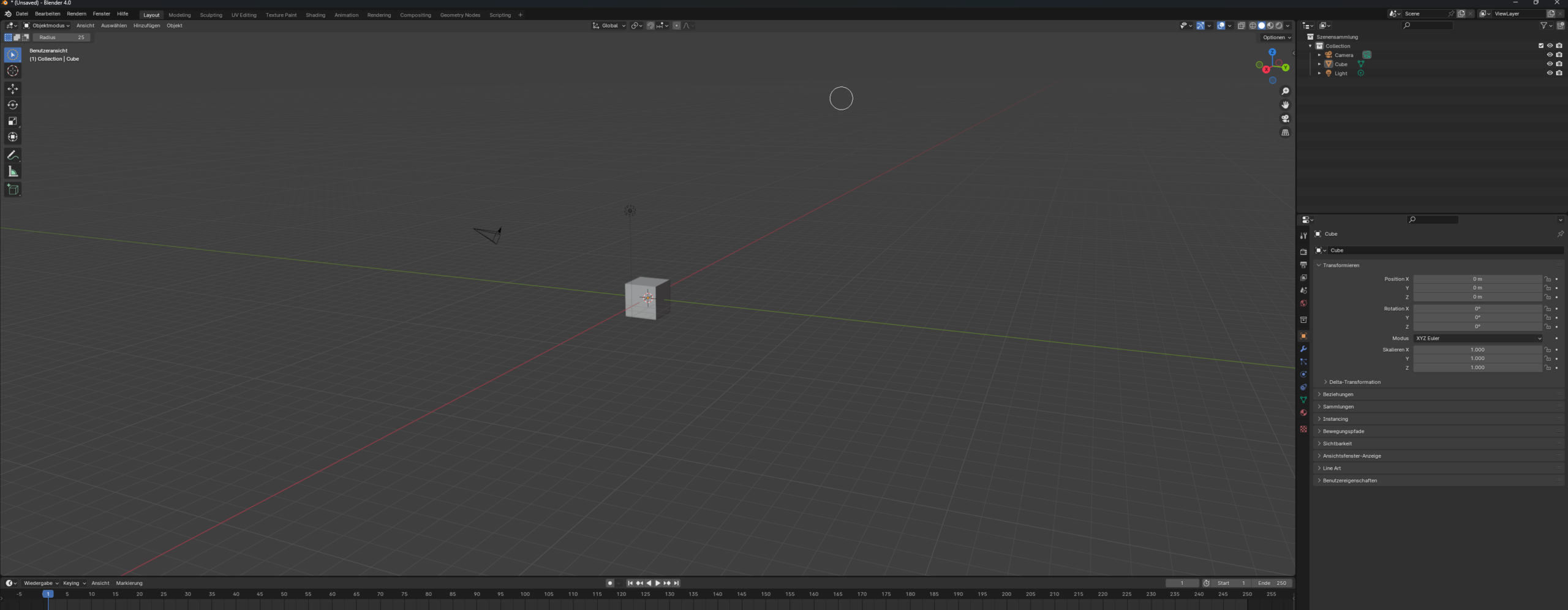
Task: Click the Position X input field
Action: [x=1477, y=279]
